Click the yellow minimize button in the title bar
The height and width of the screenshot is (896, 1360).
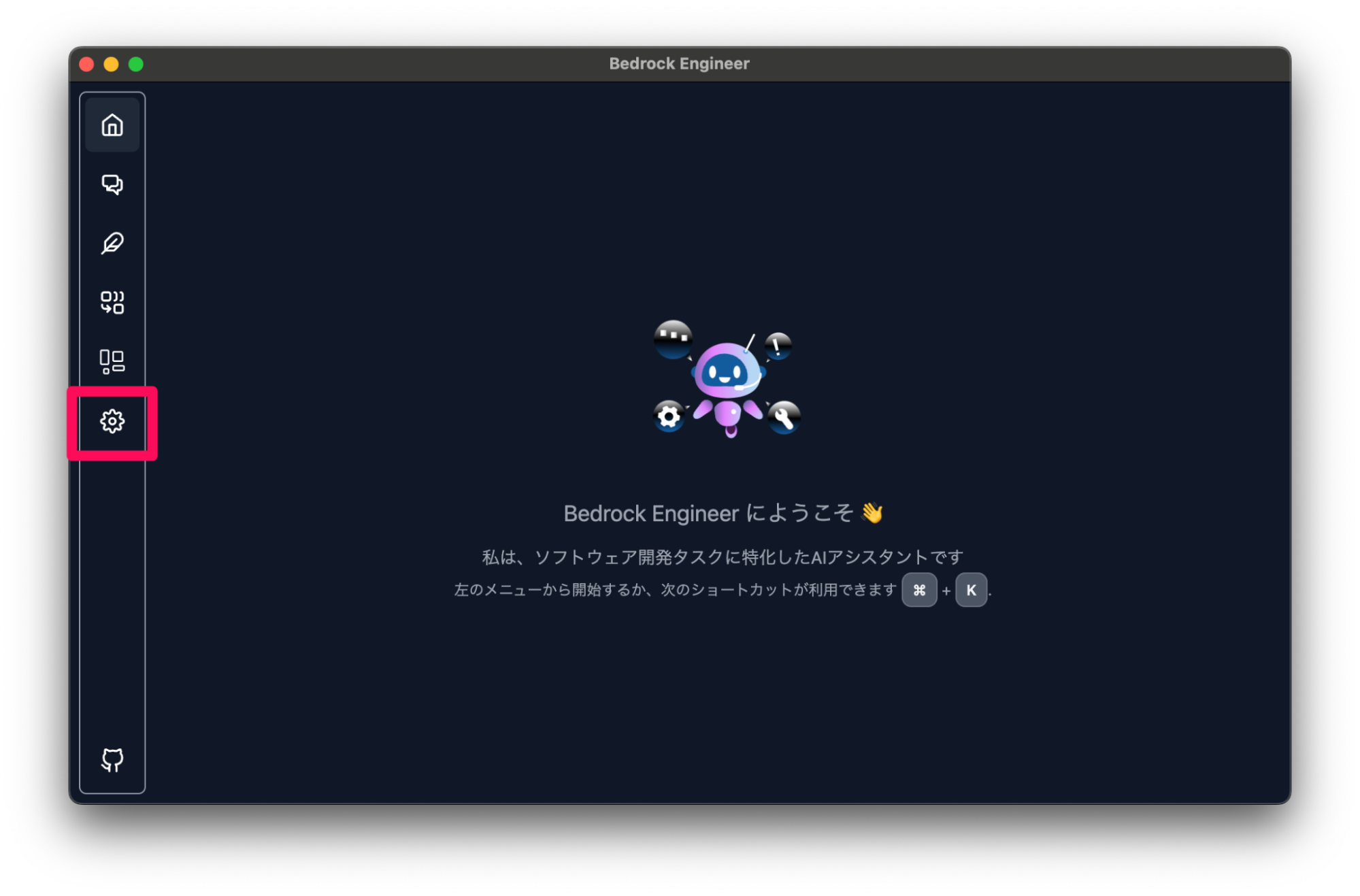click(x=110, y=63)
